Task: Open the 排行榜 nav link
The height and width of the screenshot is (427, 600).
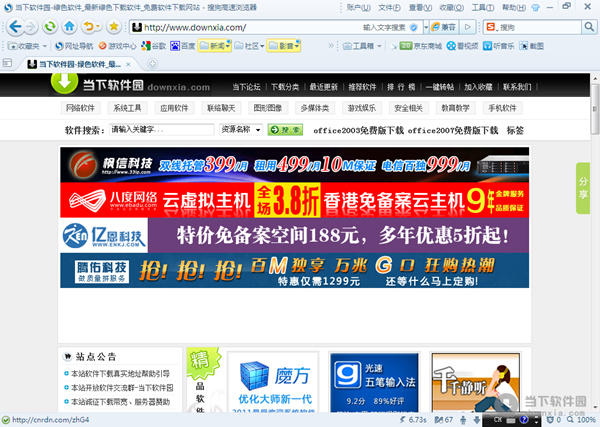Action: 401,87
